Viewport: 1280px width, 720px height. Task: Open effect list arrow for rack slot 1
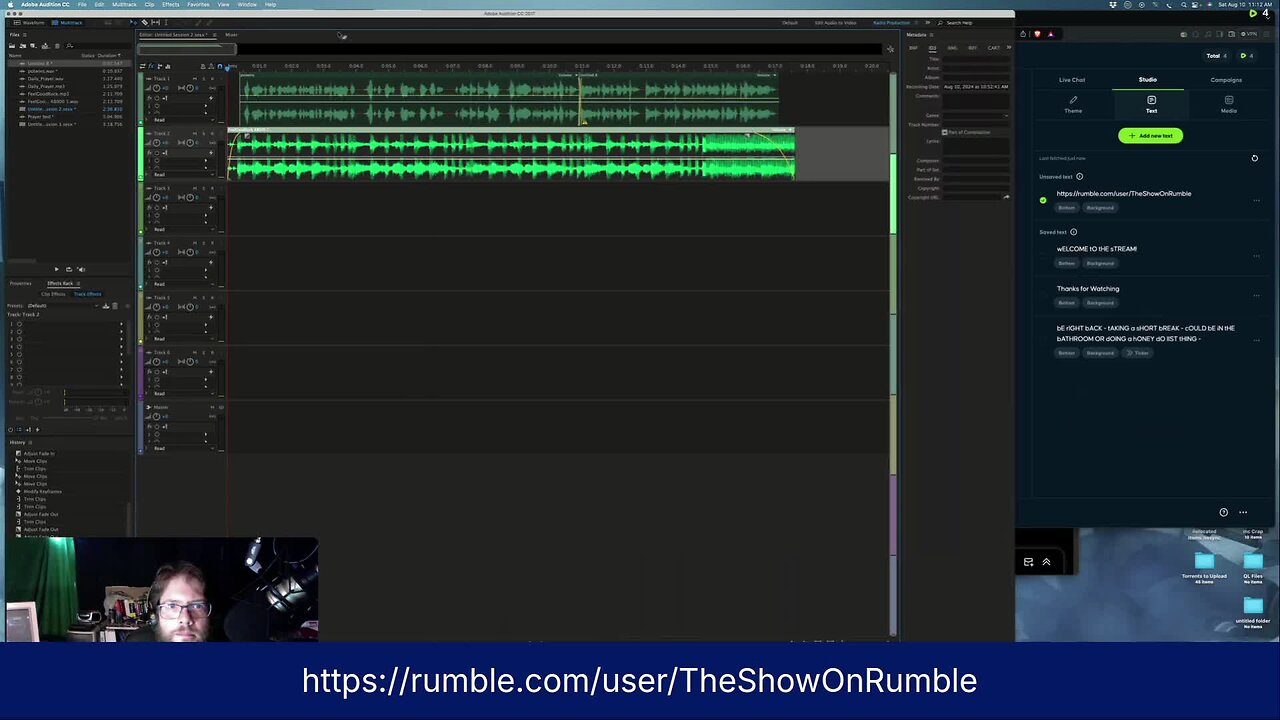coord(121,324)
